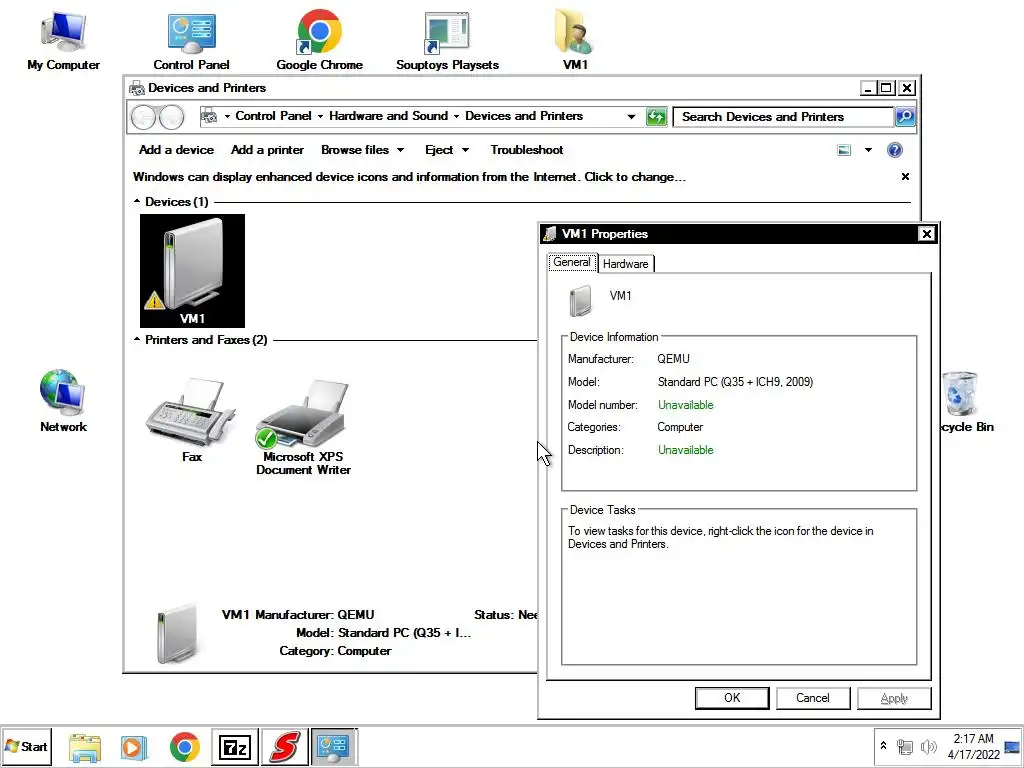This screenshot has width=1024, height=768.
Task: Click Forward navigation arrow in Devices window
Action: point(171,117)
